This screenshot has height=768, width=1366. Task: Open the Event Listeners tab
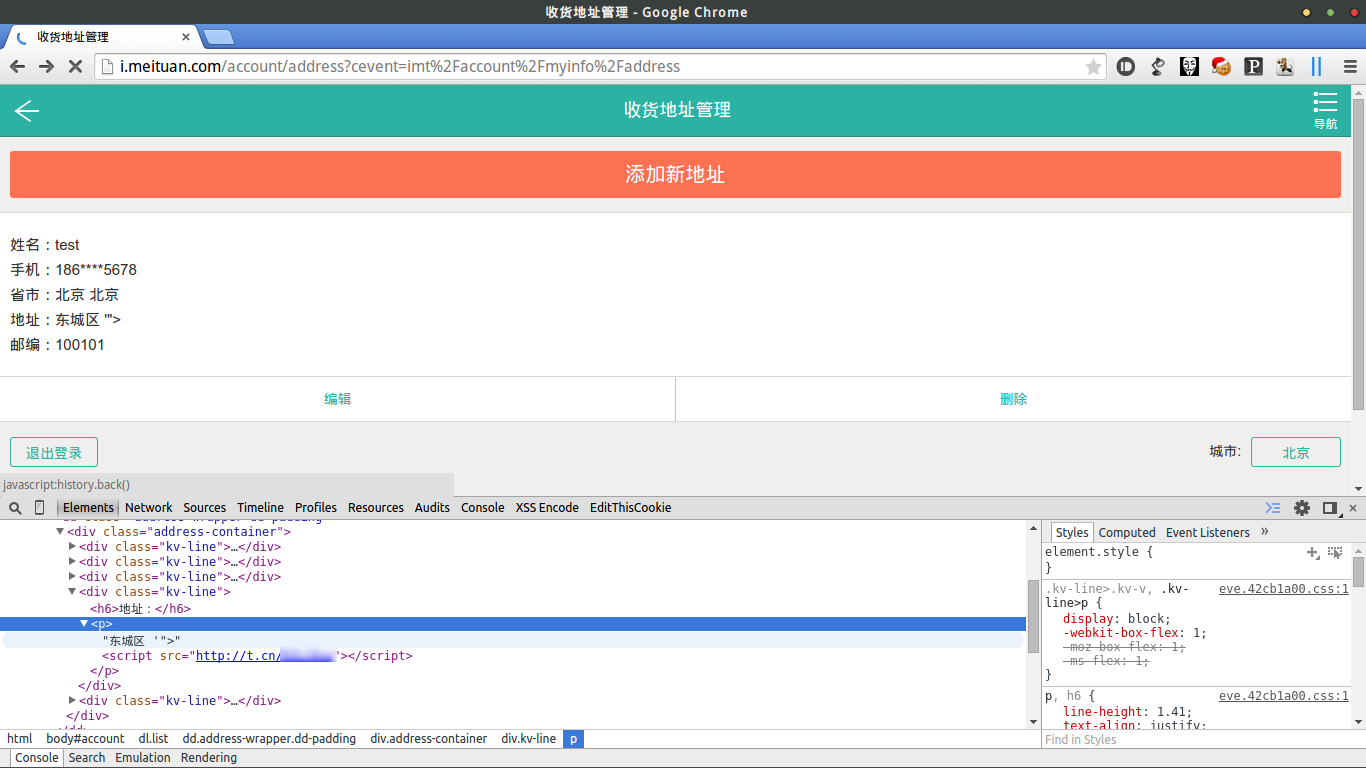[1208, 533]
